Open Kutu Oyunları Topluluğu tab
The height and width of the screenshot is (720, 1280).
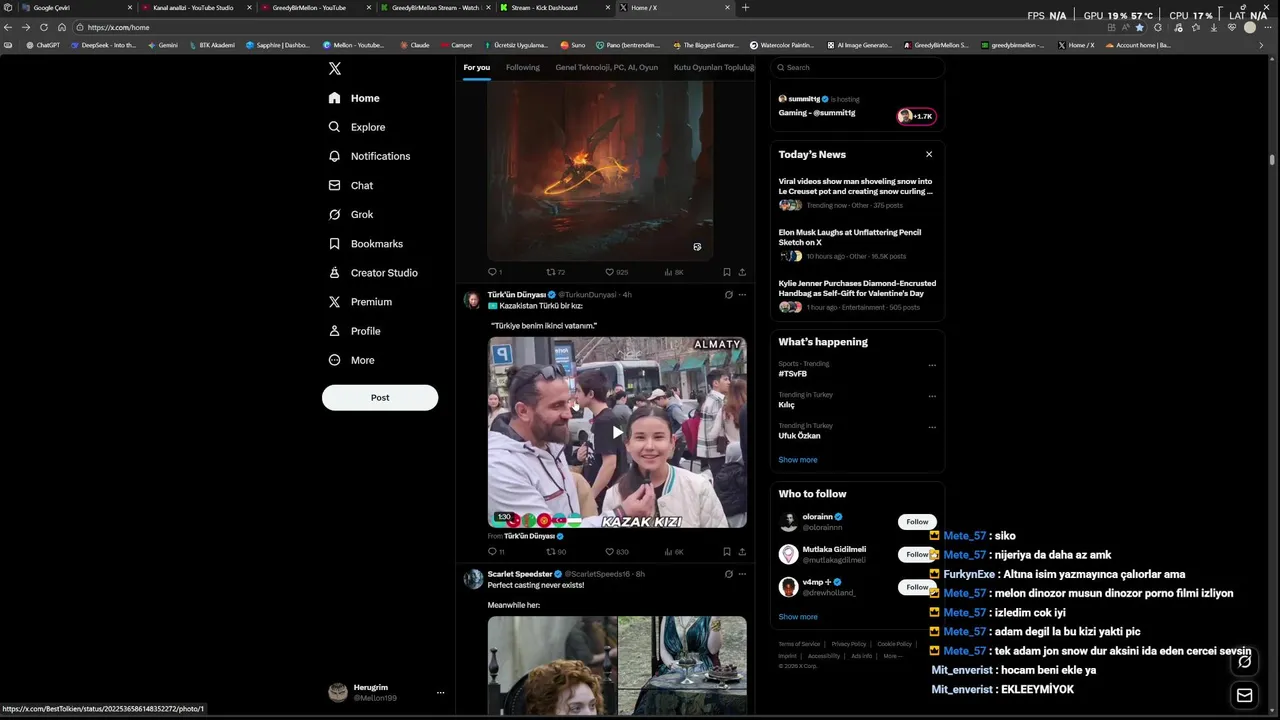(x=714, y=67)
